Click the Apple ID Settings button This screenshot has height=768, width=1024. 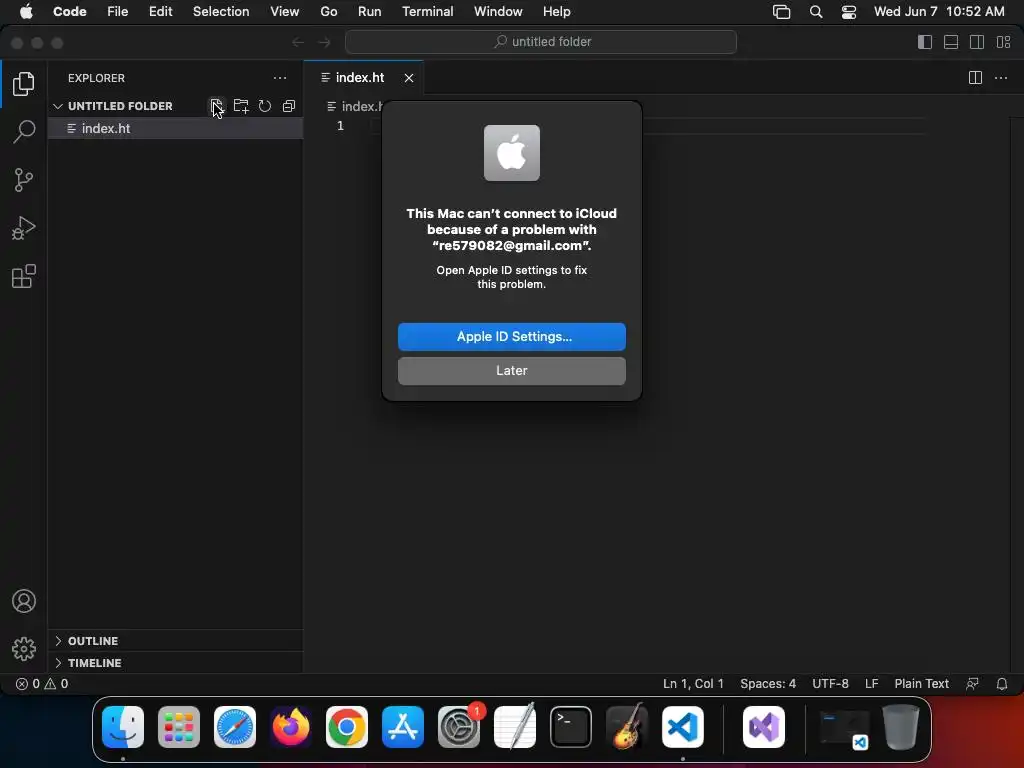pos(511,336)
